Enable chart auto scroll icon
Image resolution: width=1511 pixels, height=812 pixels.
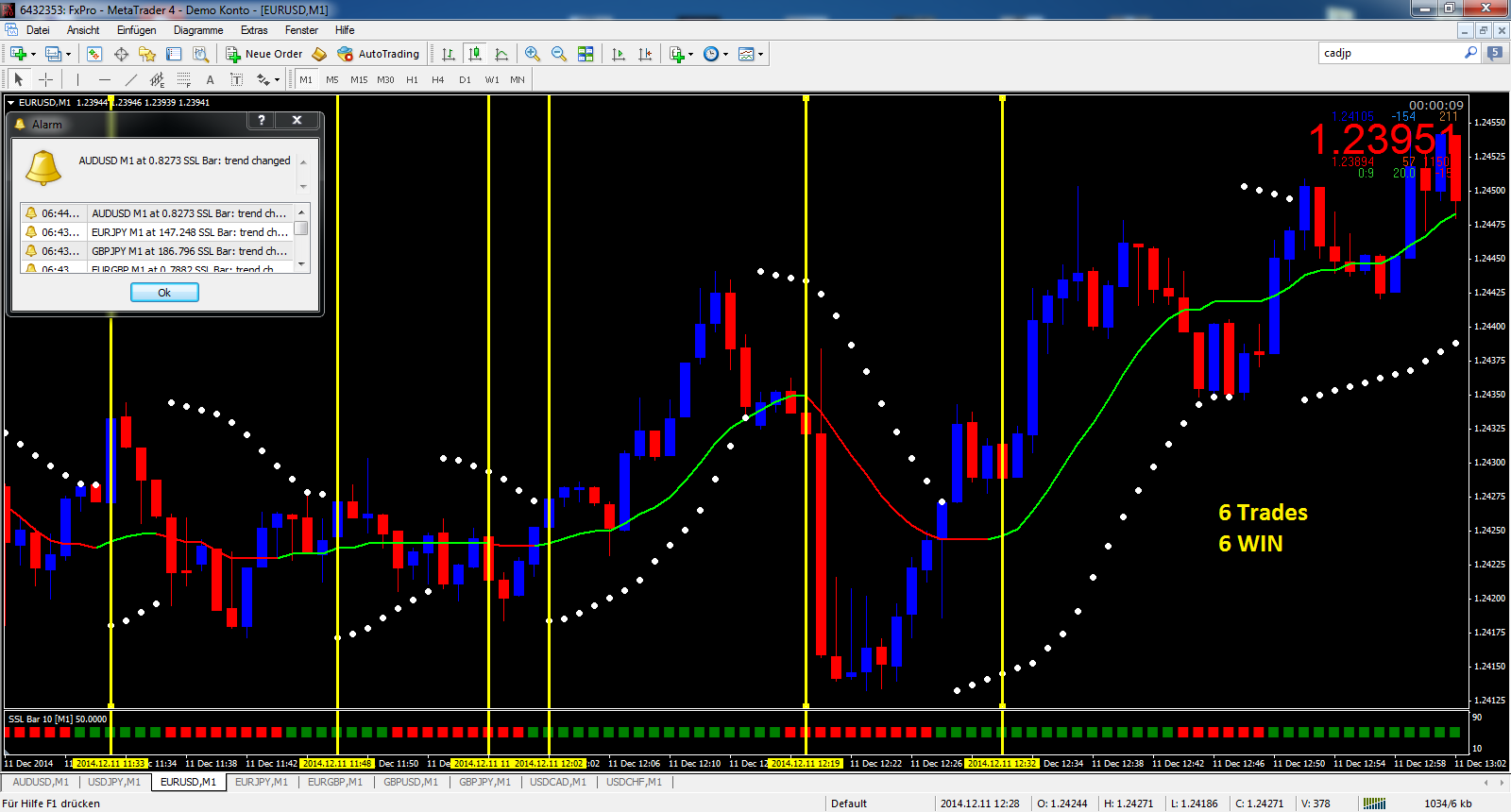[x=619, y=54]
